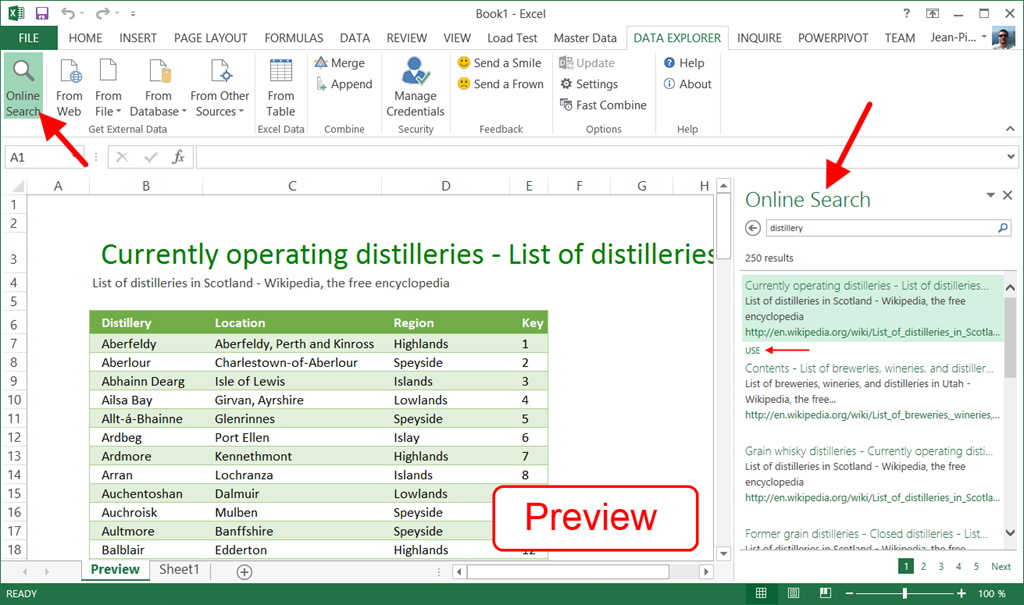The width and height of the screenshot is (1024, 605).
Task: Open the FILE backstage menu
Action: pos(29,38)
